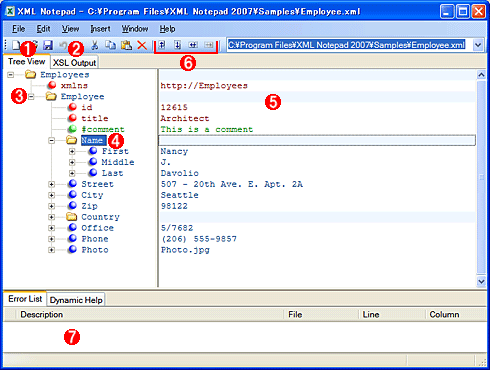Click the Copy toolbar icon
The image size is (490, 370).
pyautogui.click(x=110, y=45)
